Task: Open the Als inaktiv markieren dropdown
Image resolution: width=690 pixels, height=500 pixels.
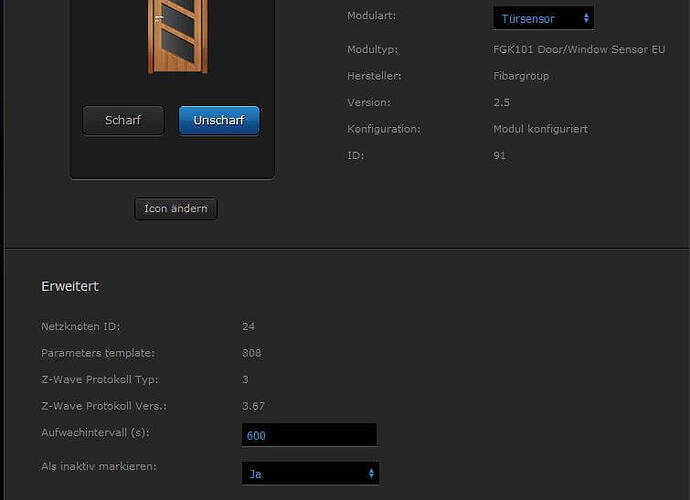Action: pos(310,473)
